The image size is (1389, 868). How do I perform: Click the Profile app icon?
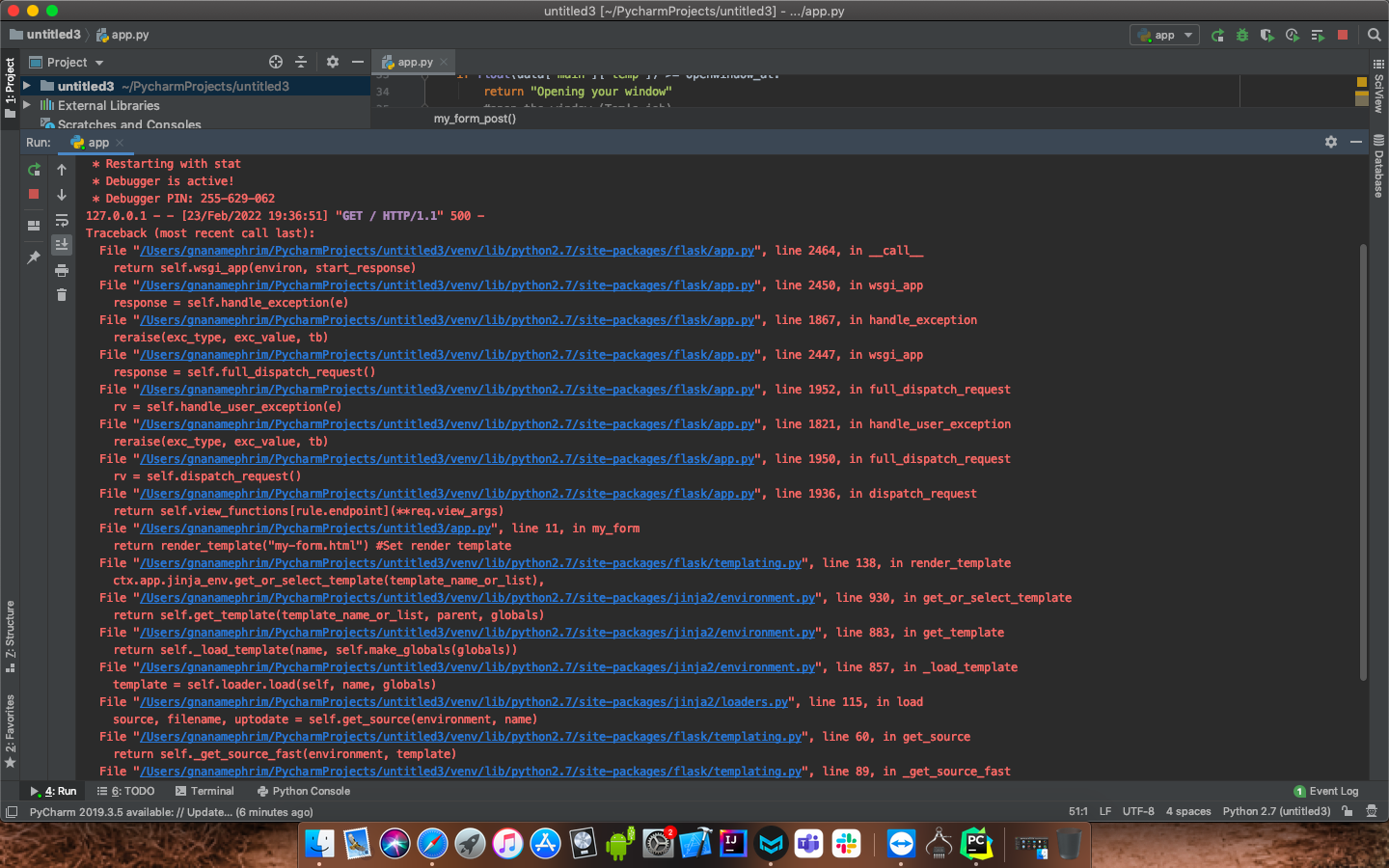tap(1293, 35)
